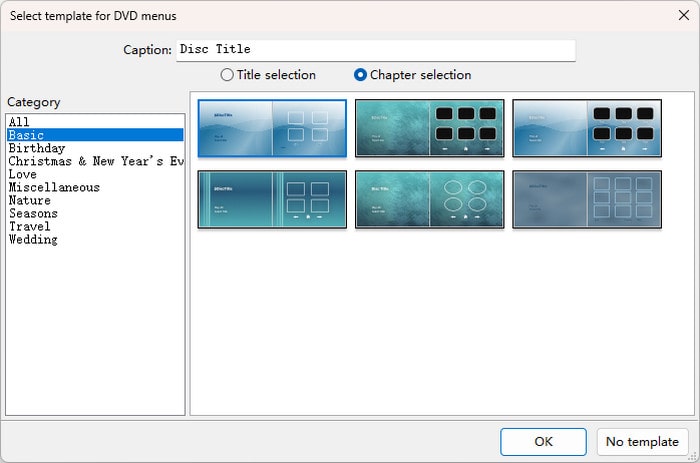This screenshot has width=700, height=463.
Task: Pick the gray template with nine frames
Action: click(586, 199)
